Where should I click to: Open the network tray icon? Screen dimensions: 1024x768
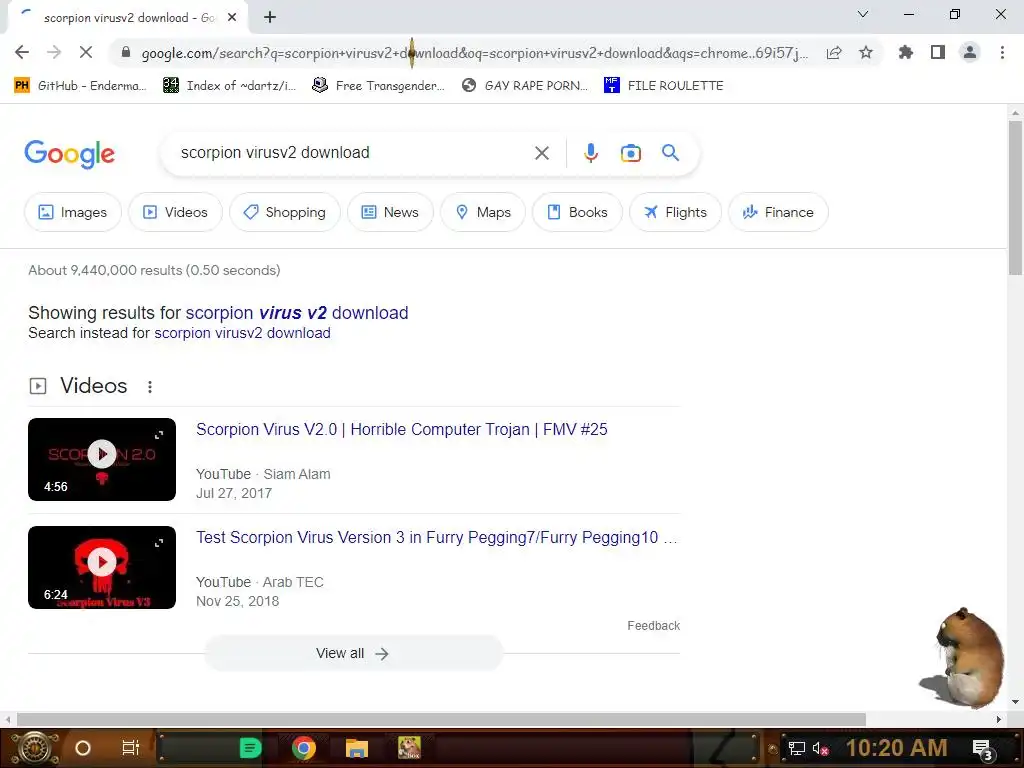(796, 748)
